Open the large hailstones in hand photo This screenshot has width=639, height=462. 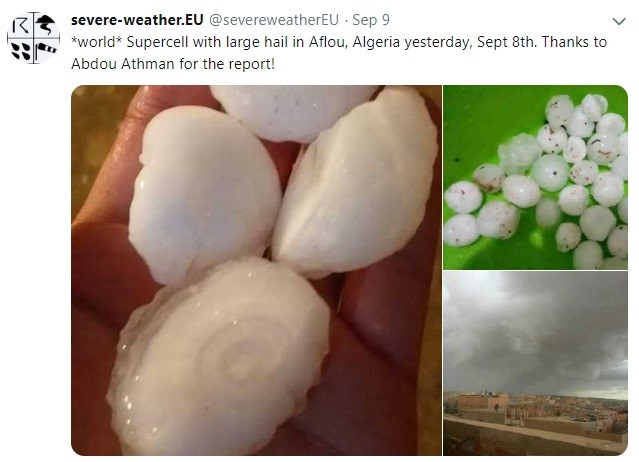pos(256,270)
